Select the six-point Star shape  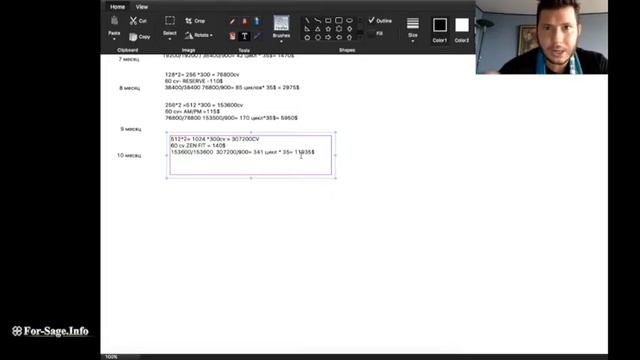(339, 29)
